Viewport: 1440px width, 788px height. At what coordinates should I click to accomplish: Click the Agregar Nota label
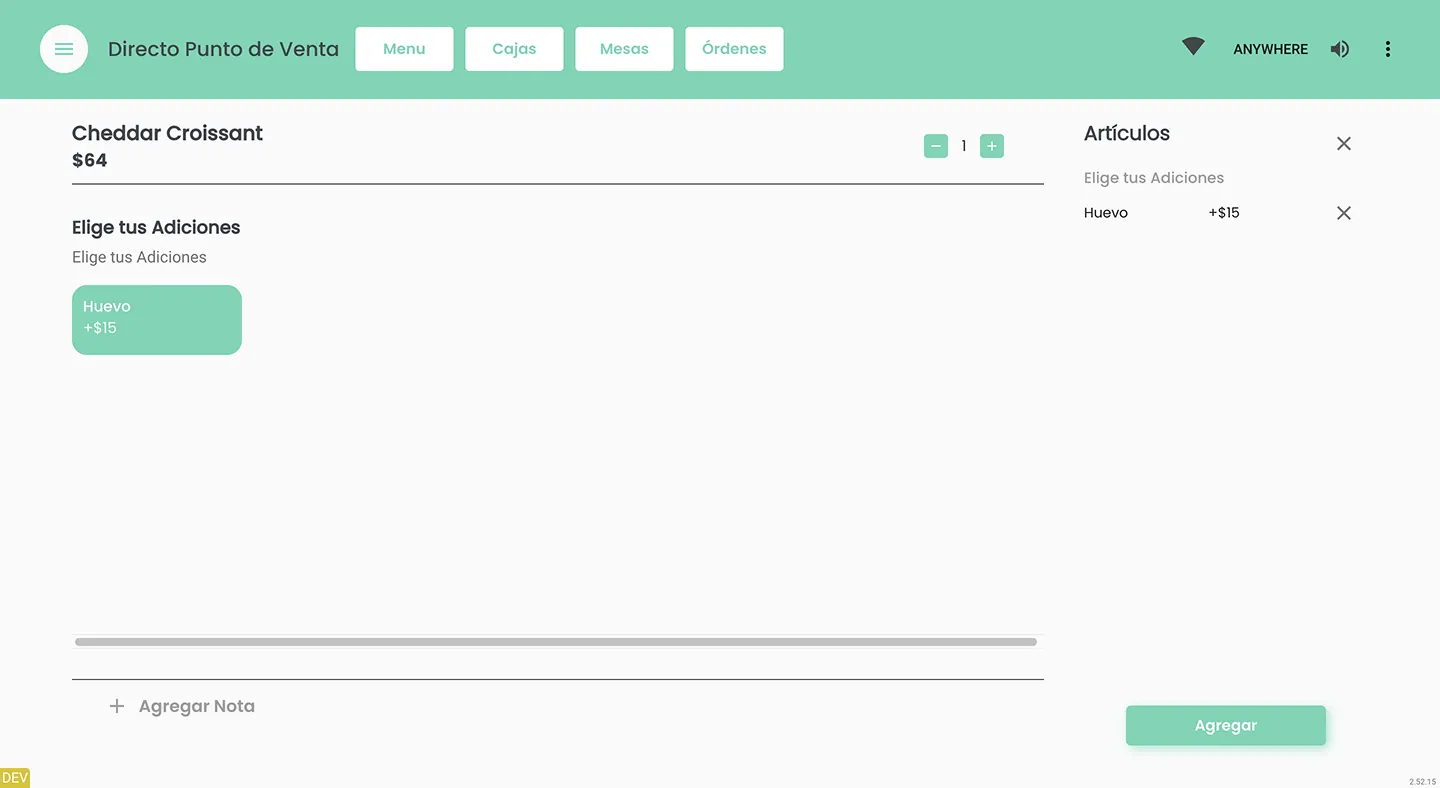197,706
